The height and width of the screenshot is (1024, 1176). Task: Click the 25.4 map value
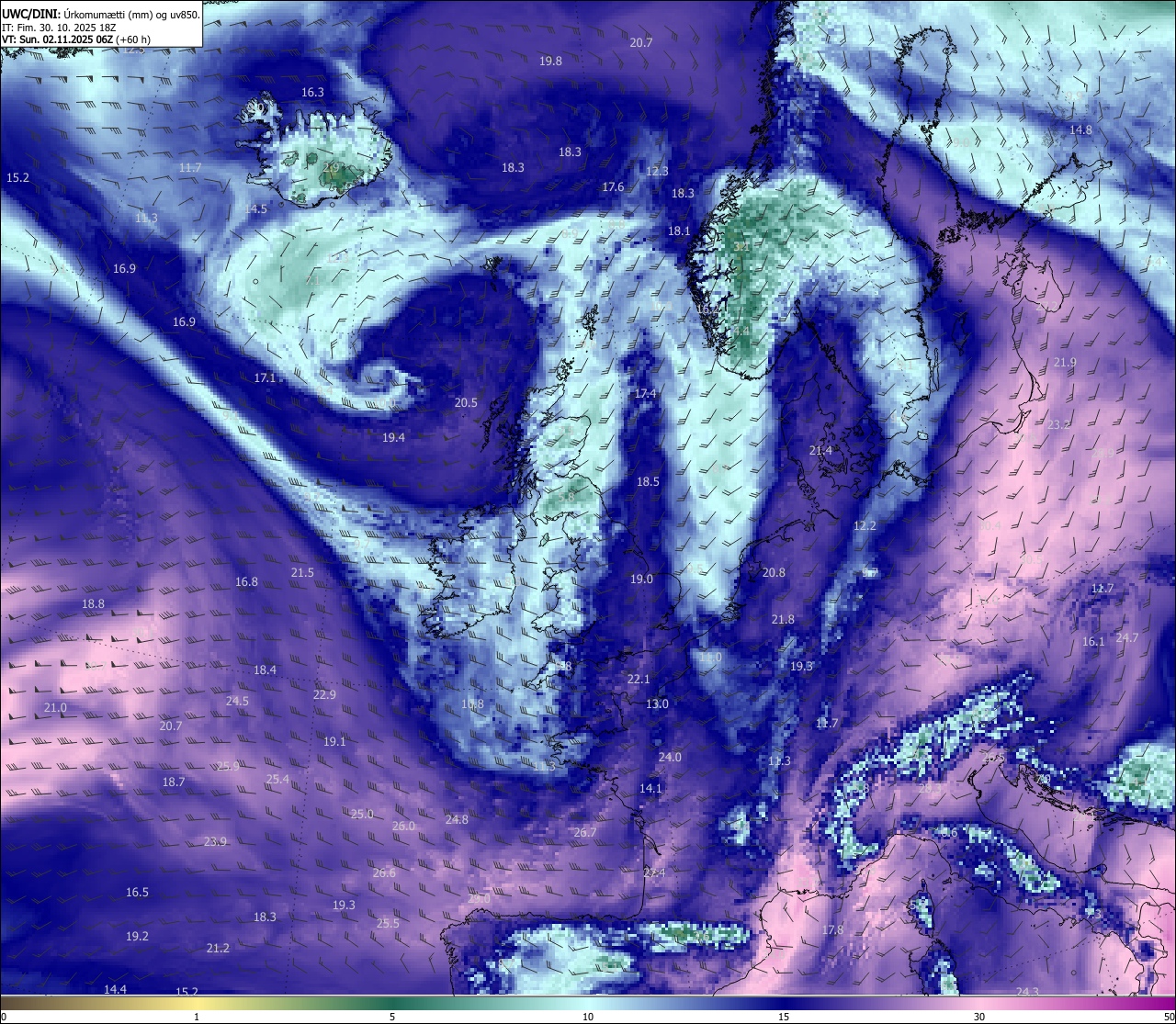click(277, 779)
